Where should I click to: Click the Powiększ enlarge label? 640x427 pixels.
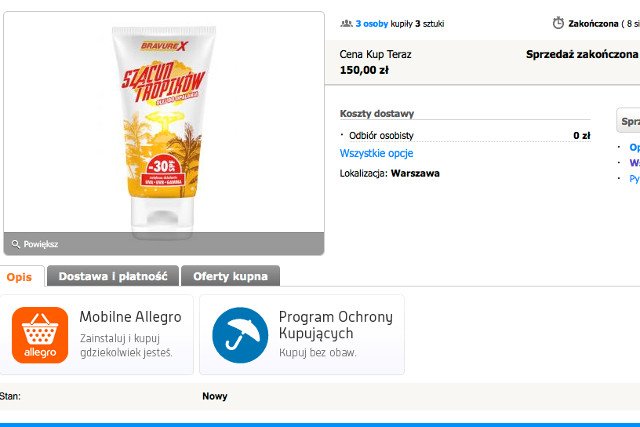41,244
